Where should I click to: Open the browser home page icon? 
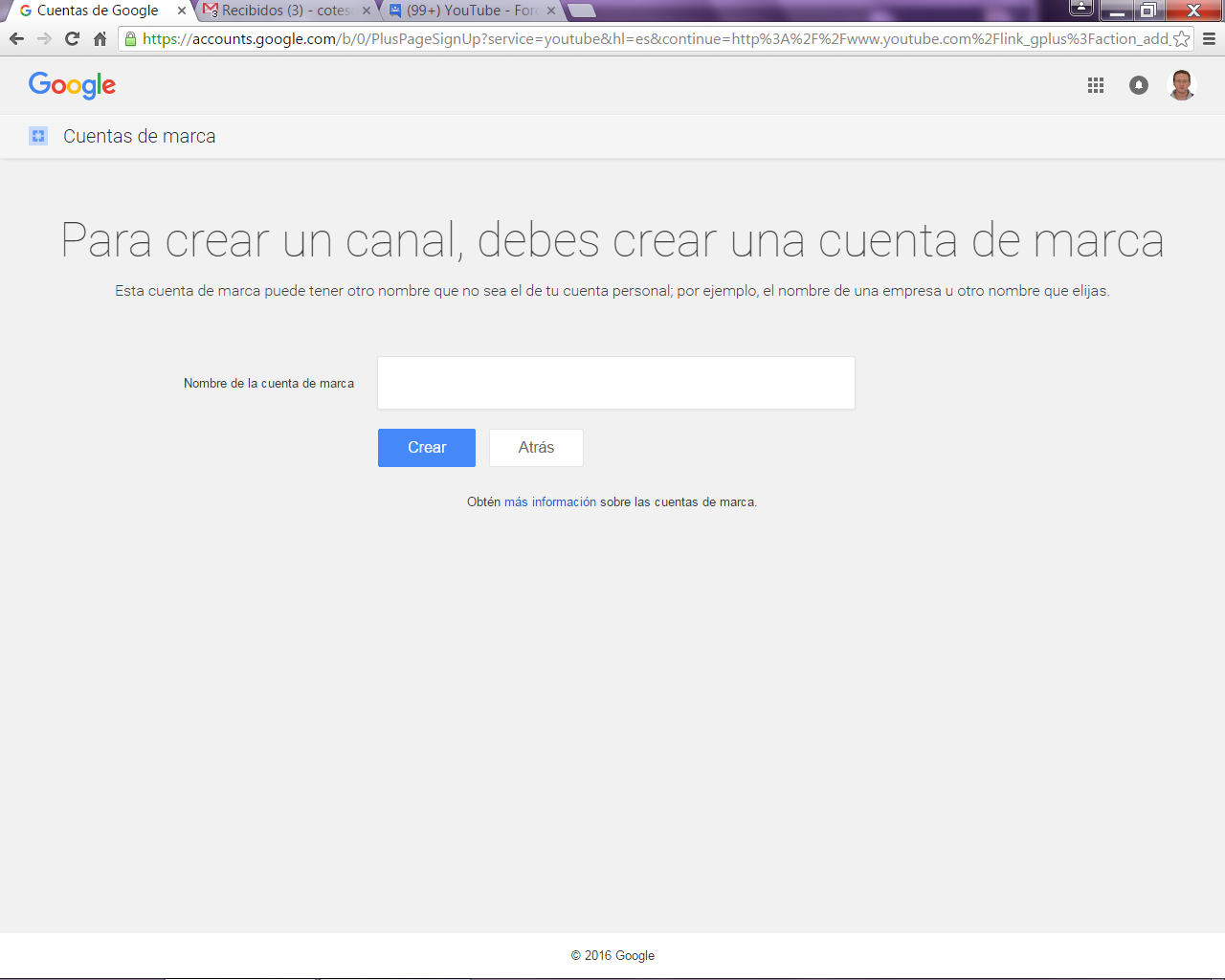[100, 39]
